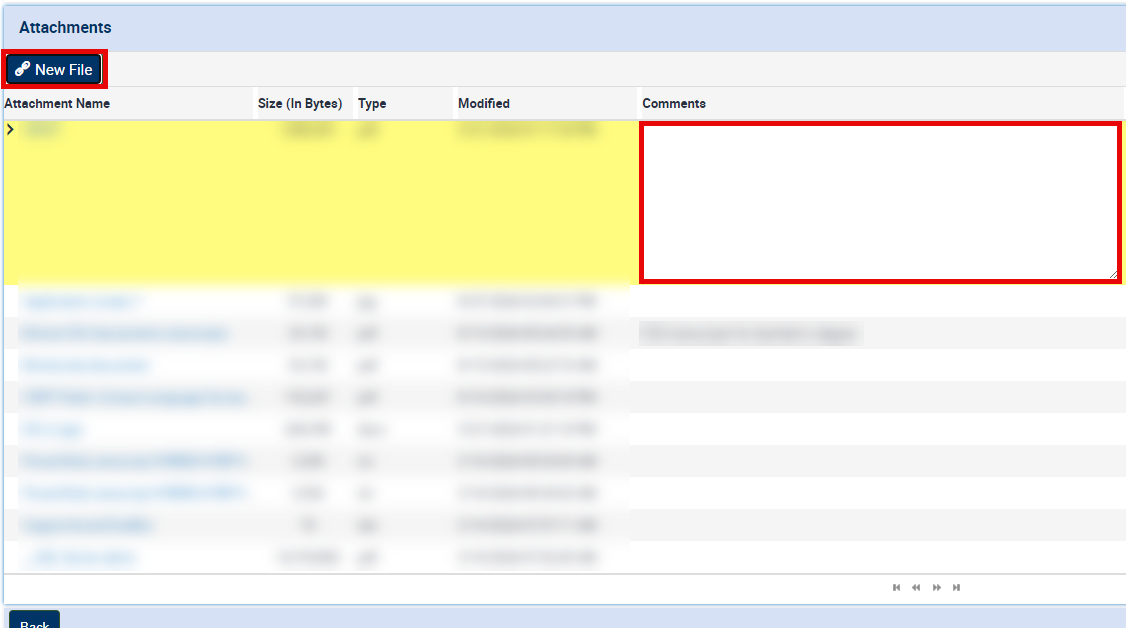The image size is (1126, 628).
Task: Click inside the Comments text box
Action: pyautogui.click(x=879, y=202)
